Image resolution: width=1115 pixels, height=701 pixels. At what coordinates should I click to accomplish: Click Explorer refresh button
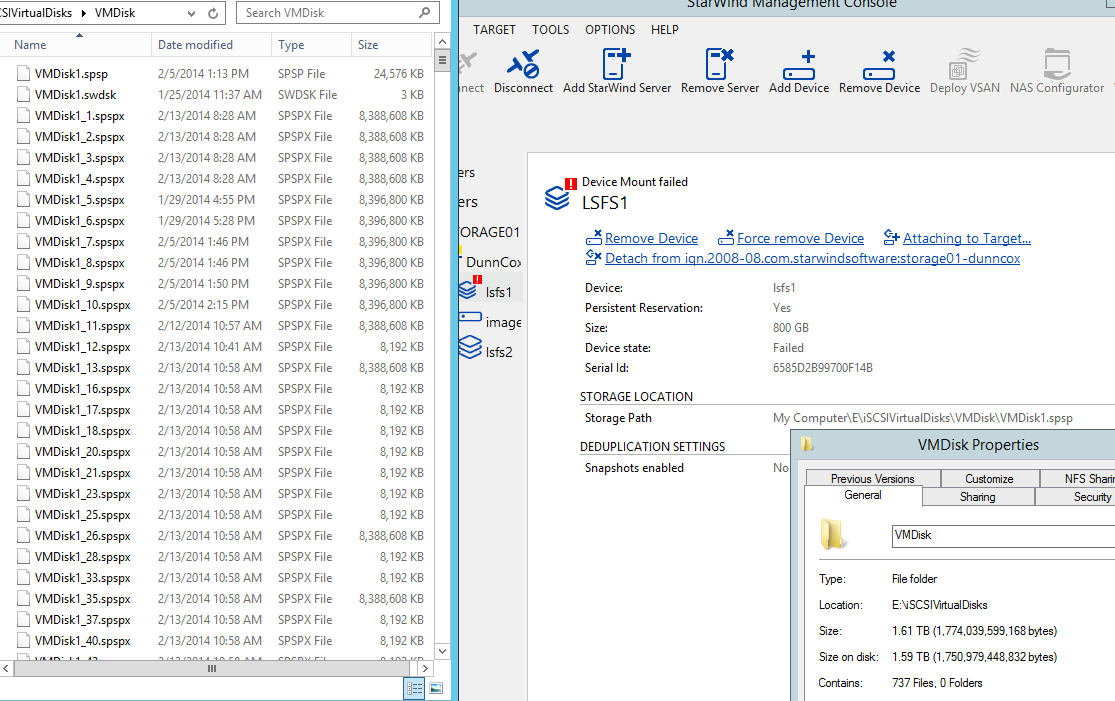pyautogui.click(x=213, y=13)
